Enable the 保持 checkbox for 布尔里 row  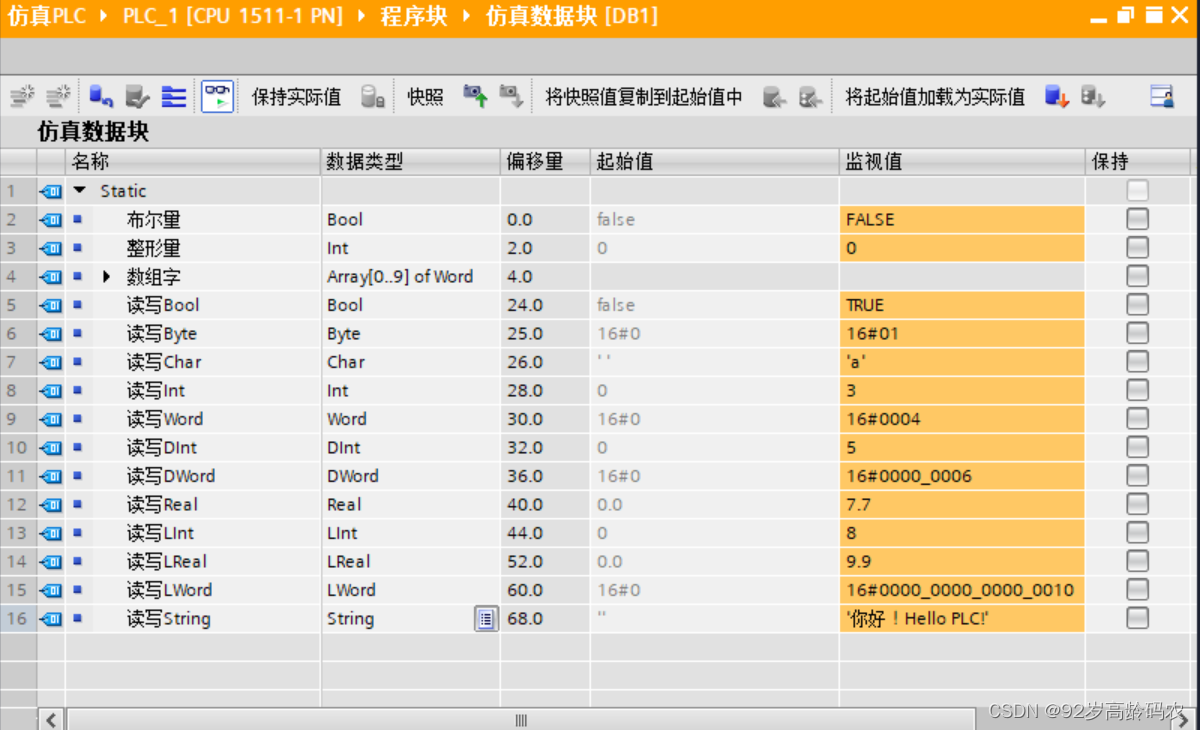coord(1137,220)
